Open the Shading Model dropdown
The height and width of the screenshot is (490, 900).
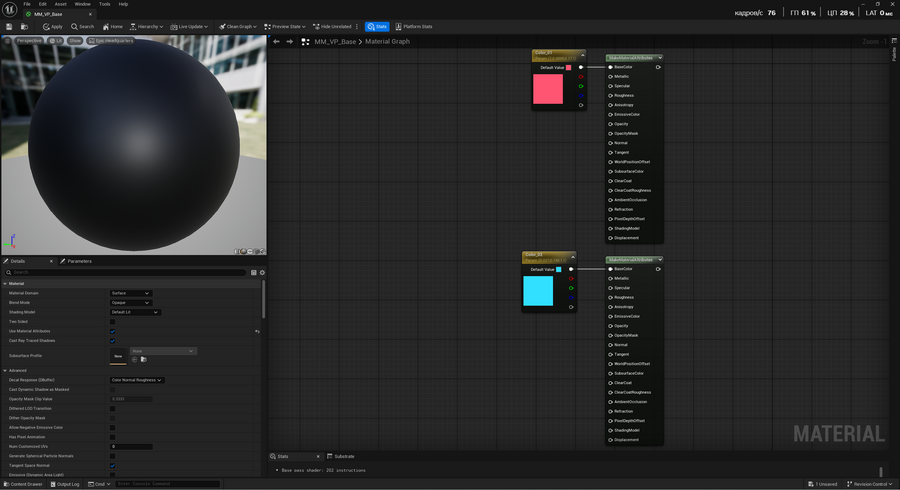134,312
